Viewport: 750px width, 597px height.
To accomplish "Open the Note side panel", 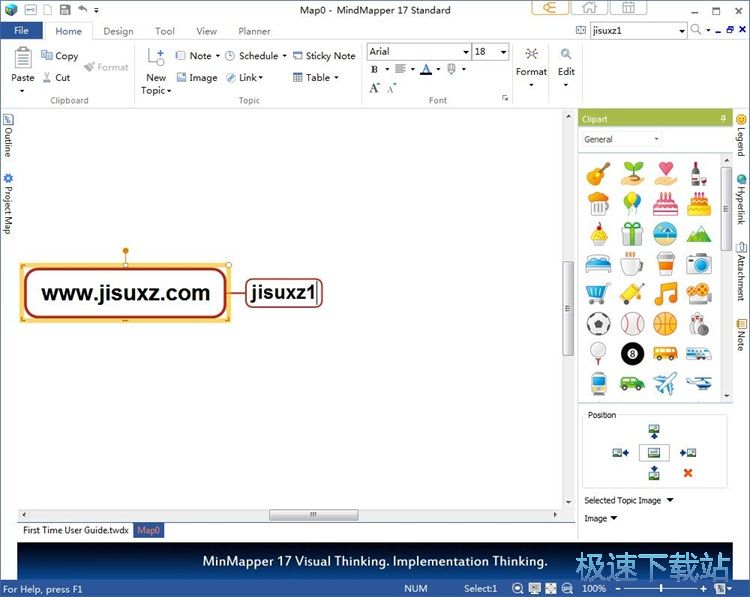I will point(741,335).
